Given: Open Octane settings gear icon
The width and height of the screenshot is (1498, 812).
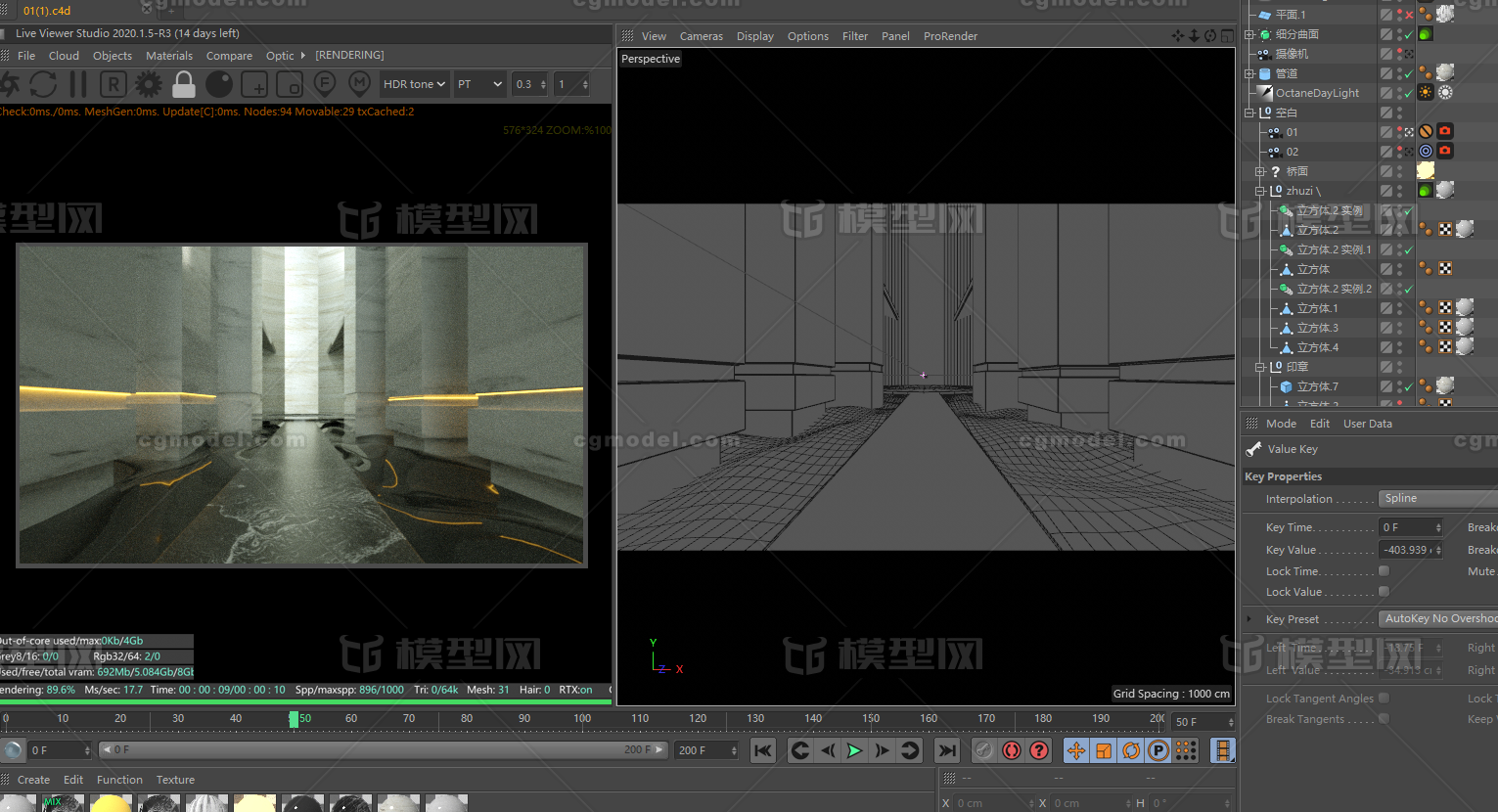Looking at the screenshot, I should (149, 84).
